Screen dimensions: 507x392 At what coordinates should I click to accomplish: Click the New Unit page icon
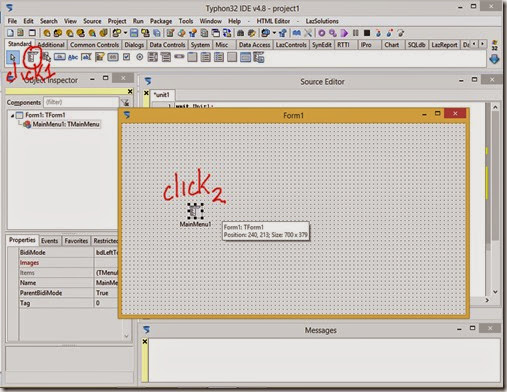(10, 33)
